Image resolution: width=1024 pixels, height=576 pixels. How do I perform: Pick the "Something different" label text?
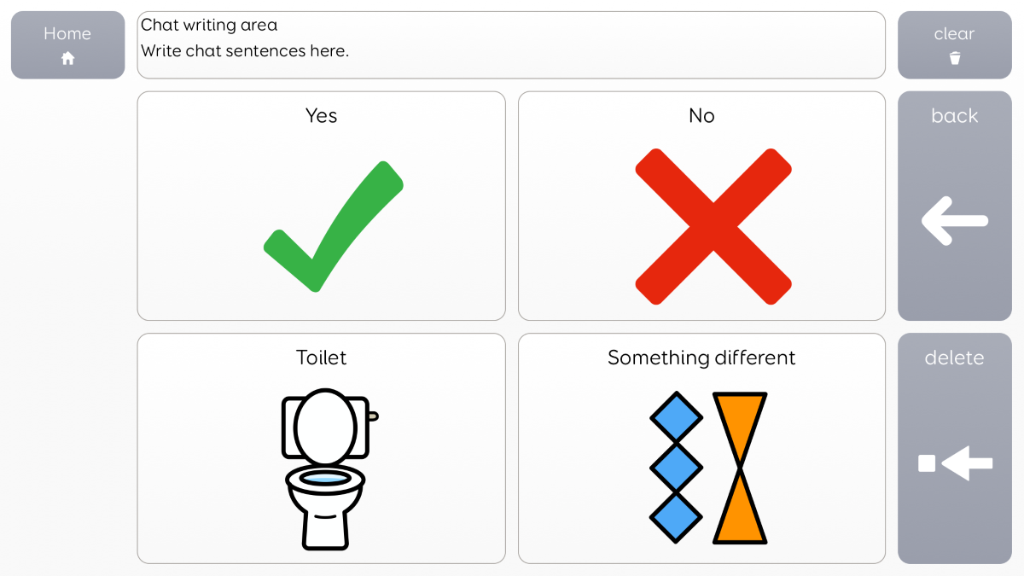[701, 357]
